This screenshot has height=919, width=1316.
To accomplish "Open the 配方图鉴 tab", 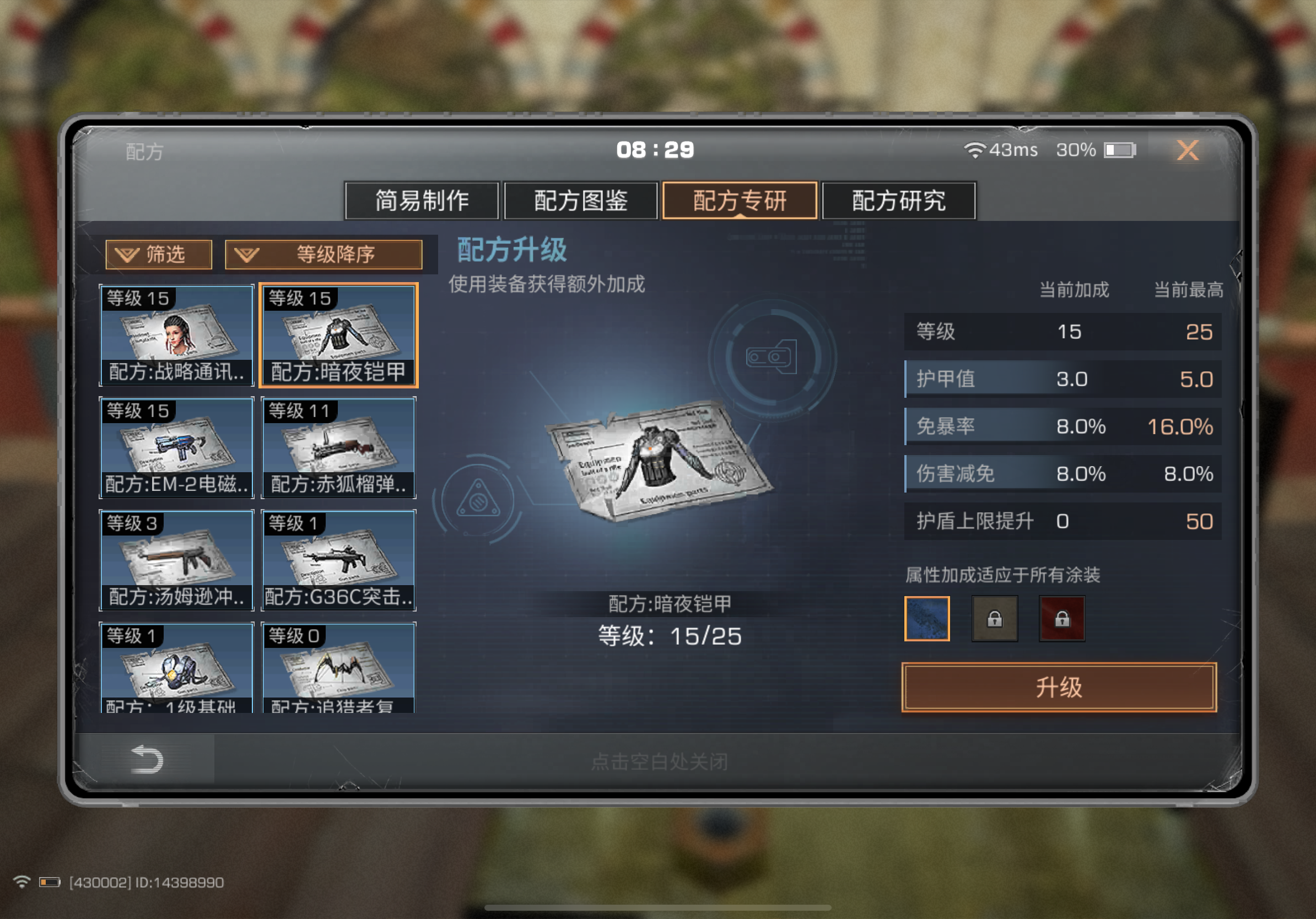I will pos(581,201).
